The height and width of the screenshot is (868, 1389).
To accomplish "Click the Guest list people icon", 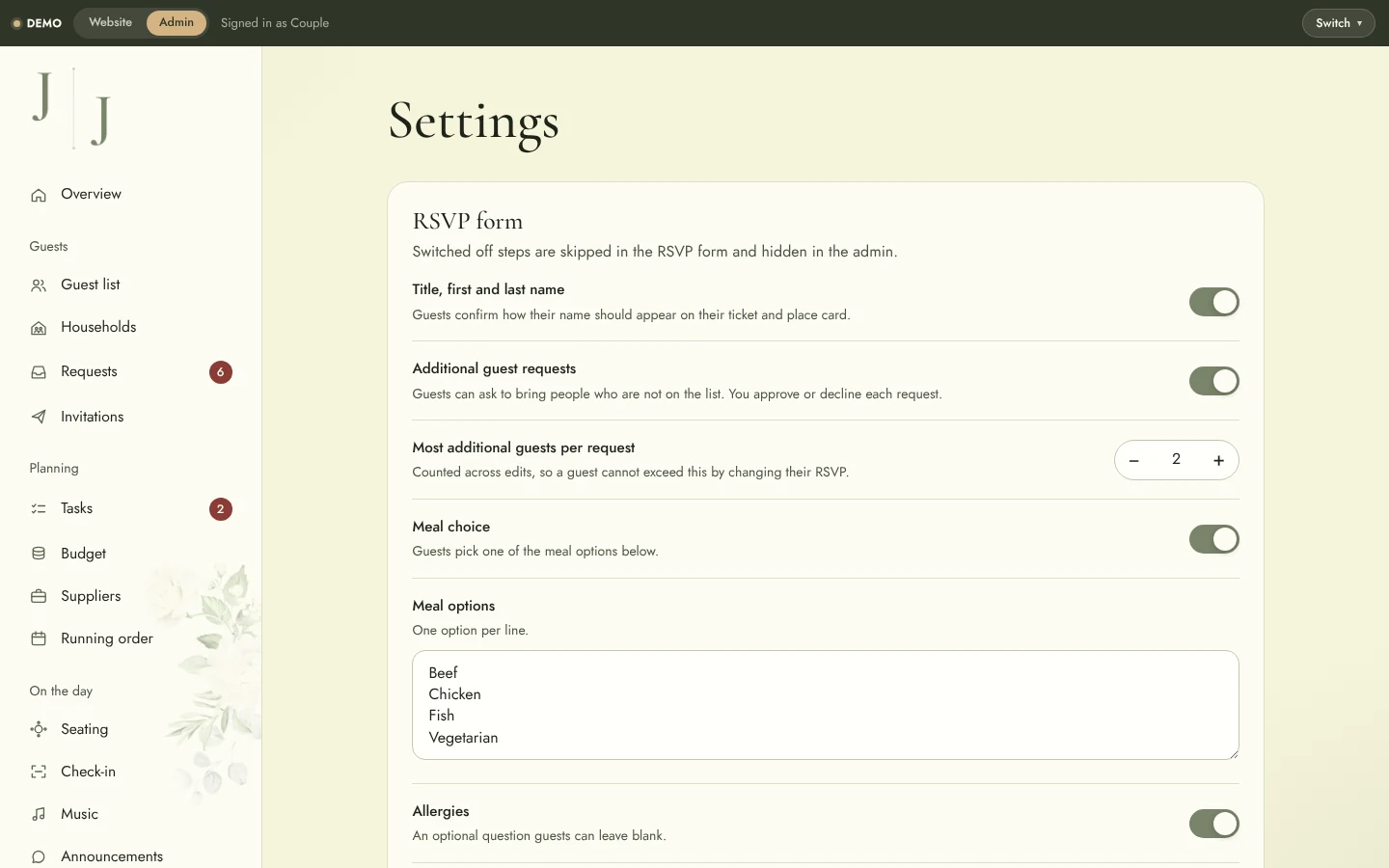I will (39, 285).
